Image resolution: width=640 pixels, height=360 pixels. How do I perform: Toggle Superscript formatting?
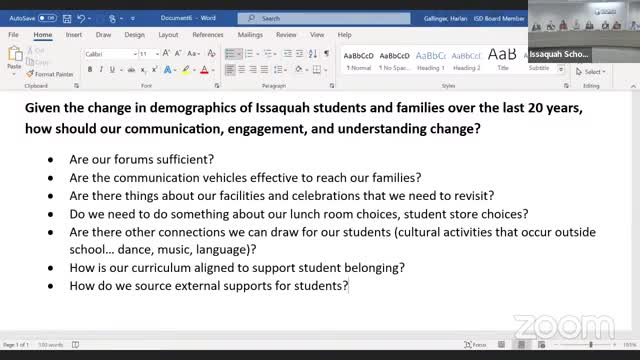point(155,70)
